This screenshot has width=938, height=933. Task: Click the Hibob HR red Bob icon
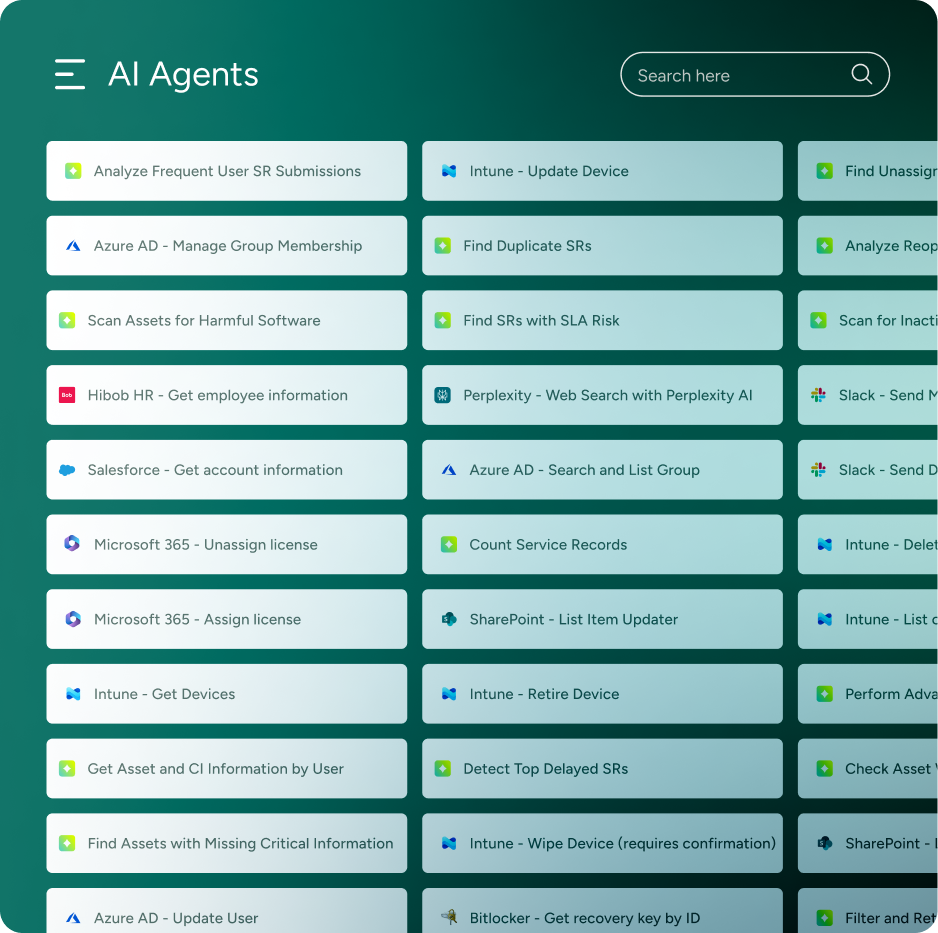point(67,395)
